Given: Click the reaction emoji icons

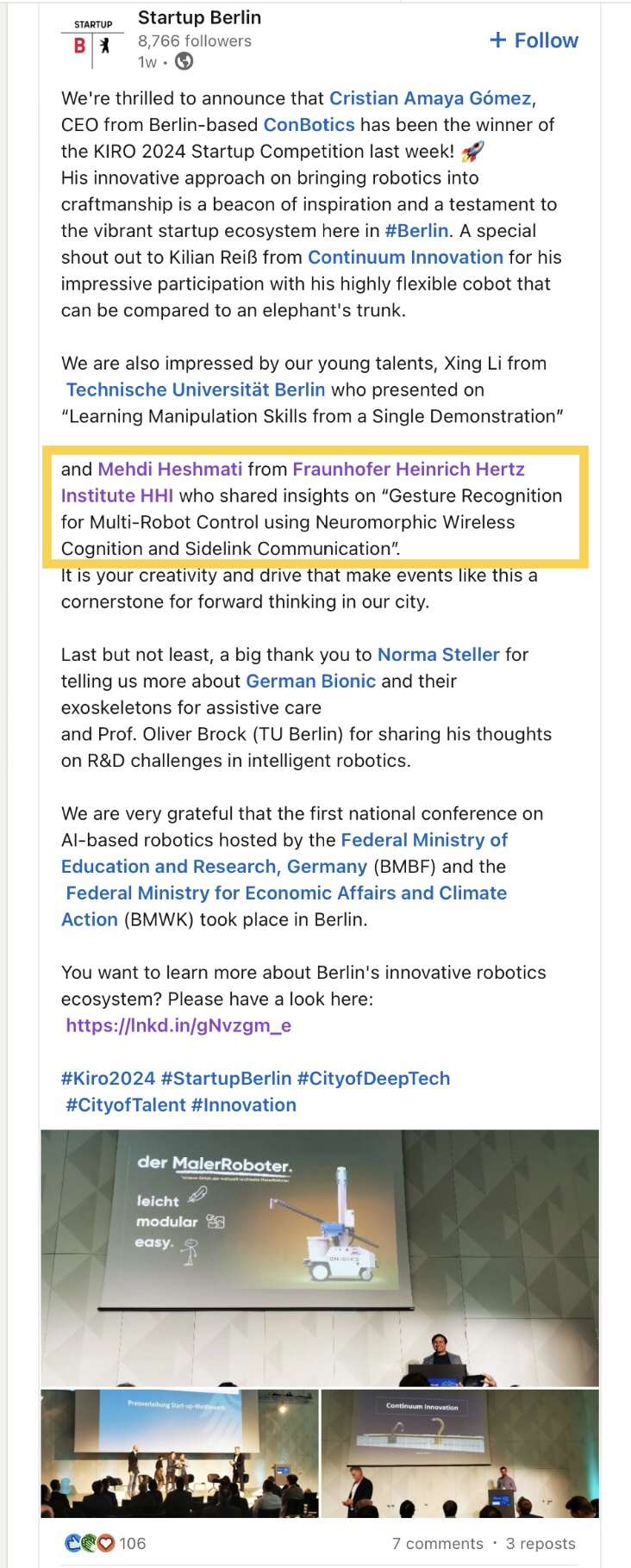Looking at the screenshot, I should tap(90, 1542).
